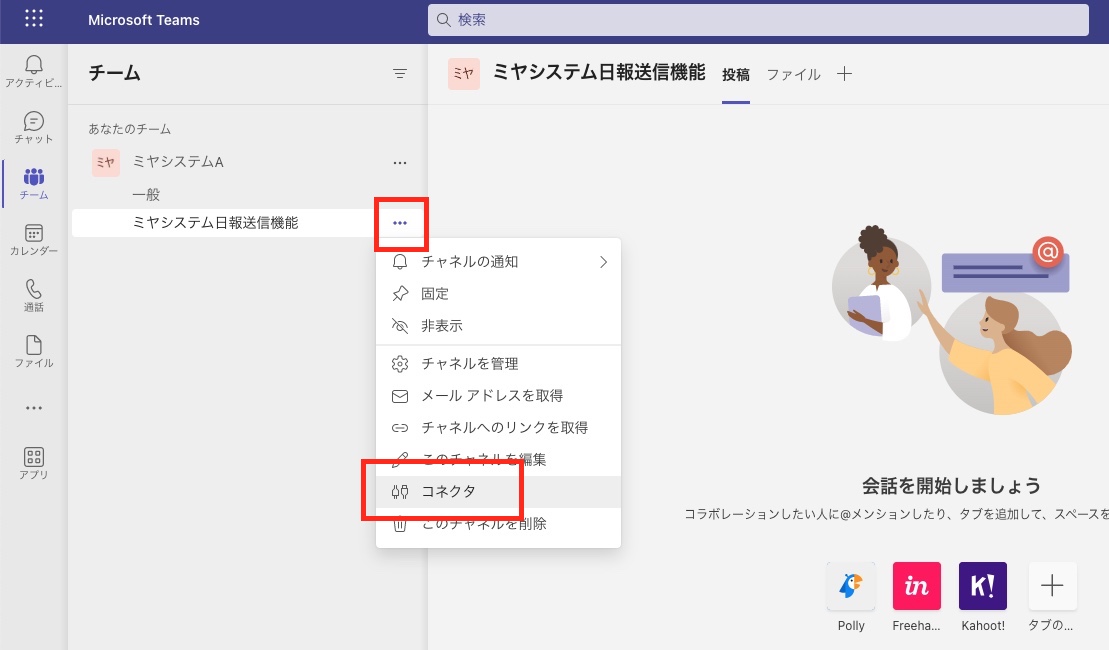1109x650 pixels.
Task: Add a new tab with plus icon
Action: tap(844, 74)
